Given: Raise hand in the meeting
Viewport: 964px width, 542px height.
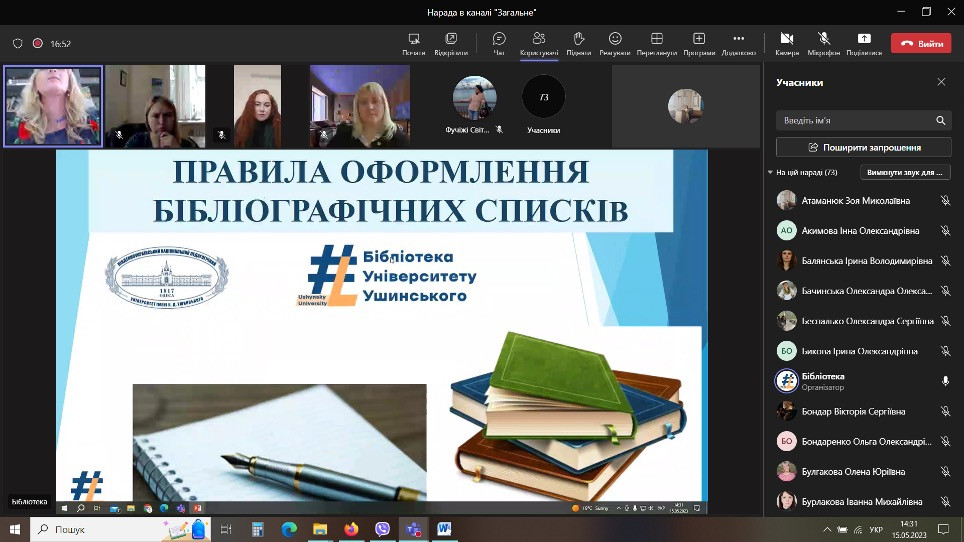Looking at the screenshot, I should 578,39.
